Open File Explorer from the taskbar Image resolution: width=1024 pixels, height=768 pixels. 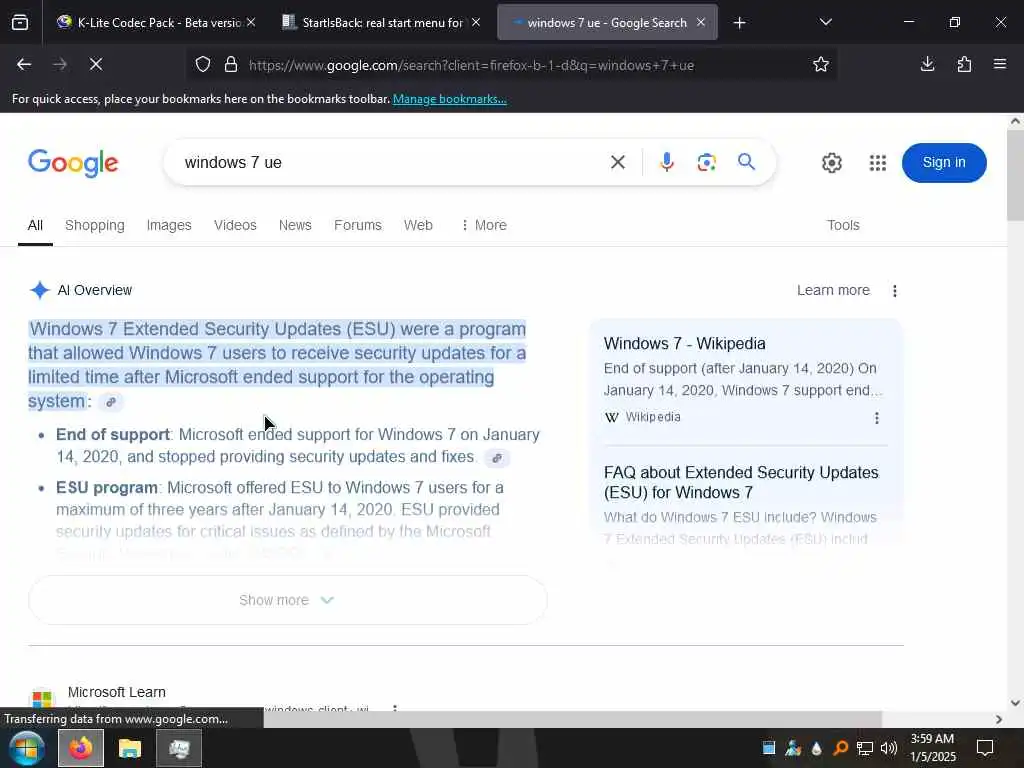click(130, 748)
